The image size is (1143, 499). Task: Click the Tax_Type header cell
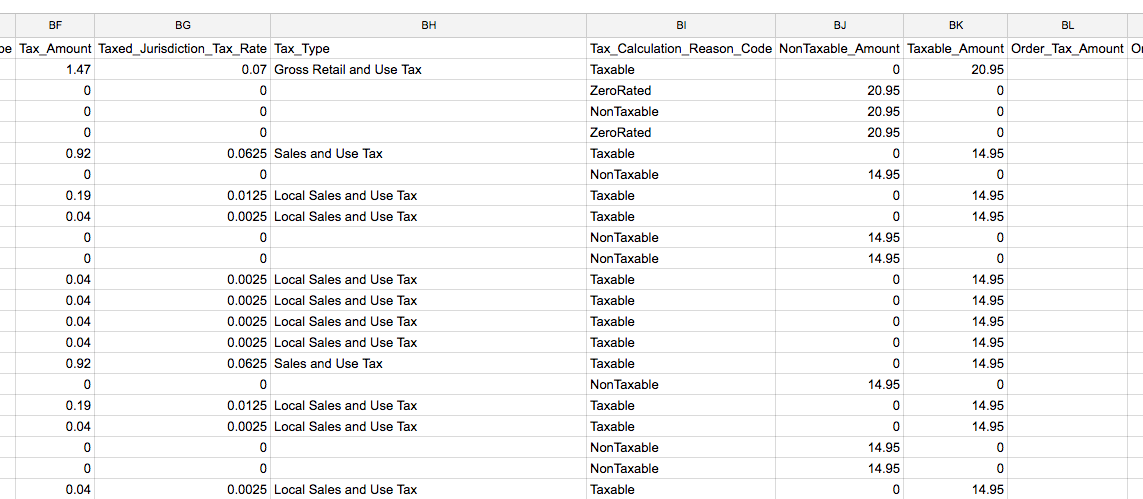[x=429, y=49]
